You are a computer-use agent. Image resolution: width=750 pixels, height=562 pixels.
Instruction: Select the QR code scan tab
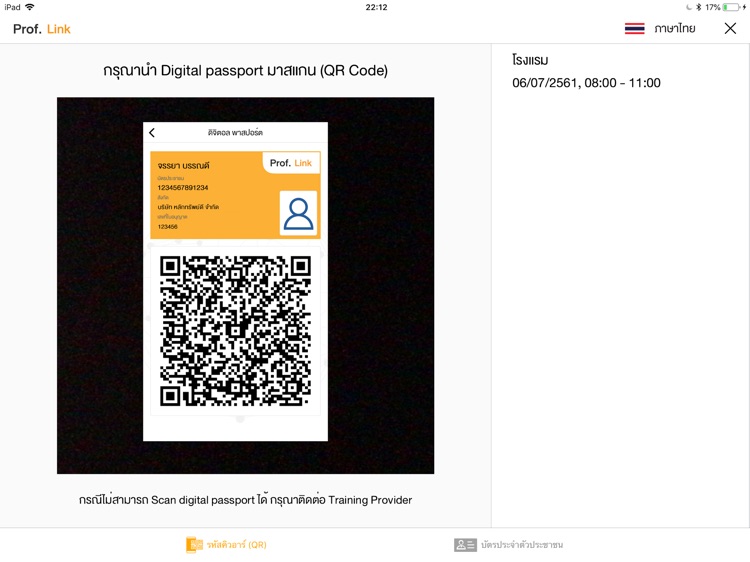pyautogui.click(x=226, y=544)
